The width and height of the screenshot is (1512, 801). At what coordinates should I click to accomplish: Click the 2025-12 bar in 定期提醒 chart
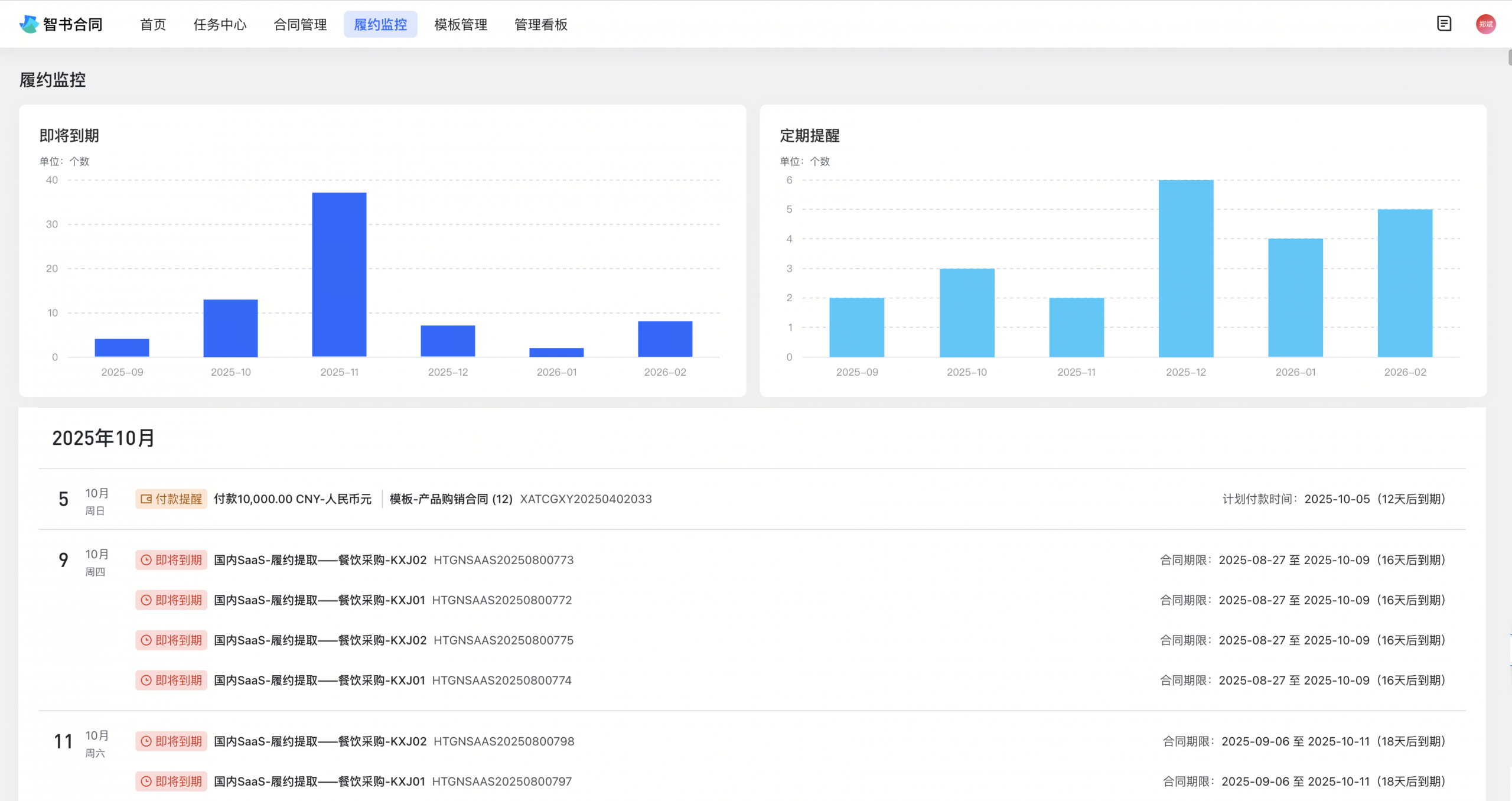pos(1185,268)
